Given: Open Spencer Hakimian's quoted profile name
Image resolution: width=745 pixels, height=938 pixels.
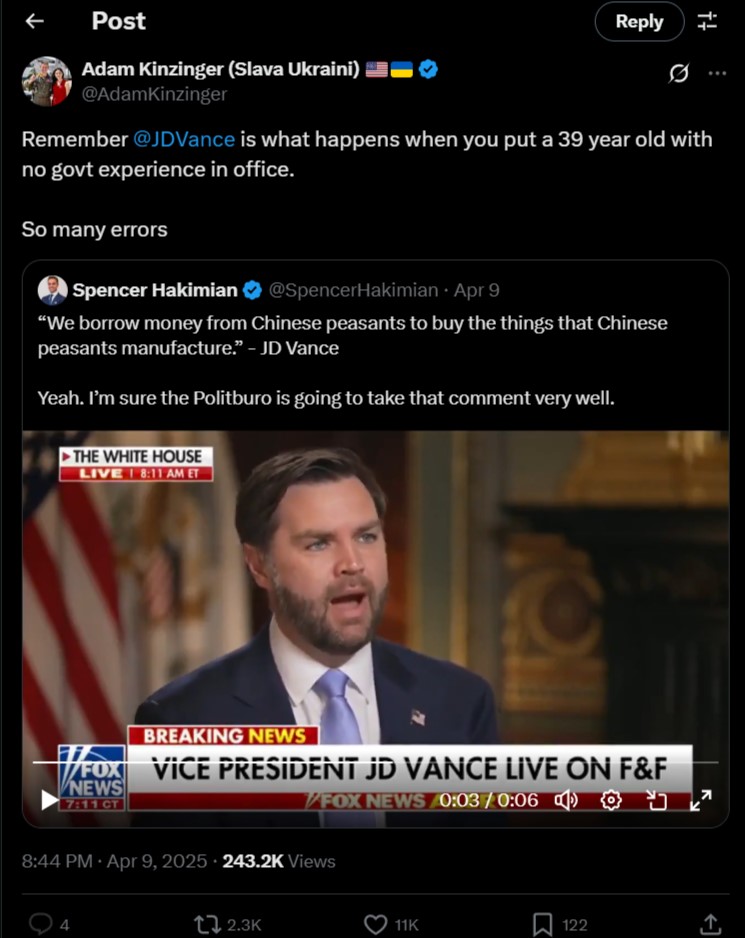Looking at the screenshot, I should tap(155, 290).
